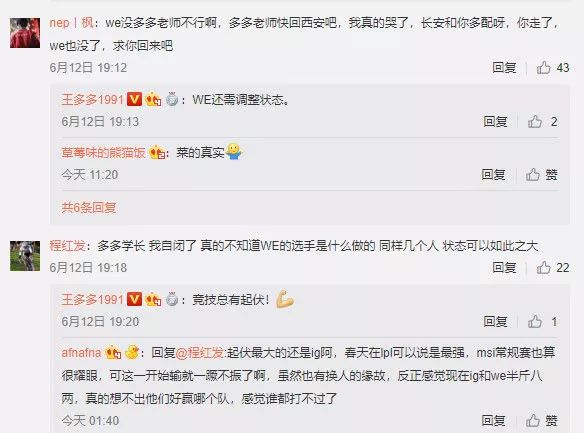The image size is (584, 433).
Task: Like 王多多1991's reply 'WE还需调整状态'
Action: pyautogui.click(x=543, y=122)
